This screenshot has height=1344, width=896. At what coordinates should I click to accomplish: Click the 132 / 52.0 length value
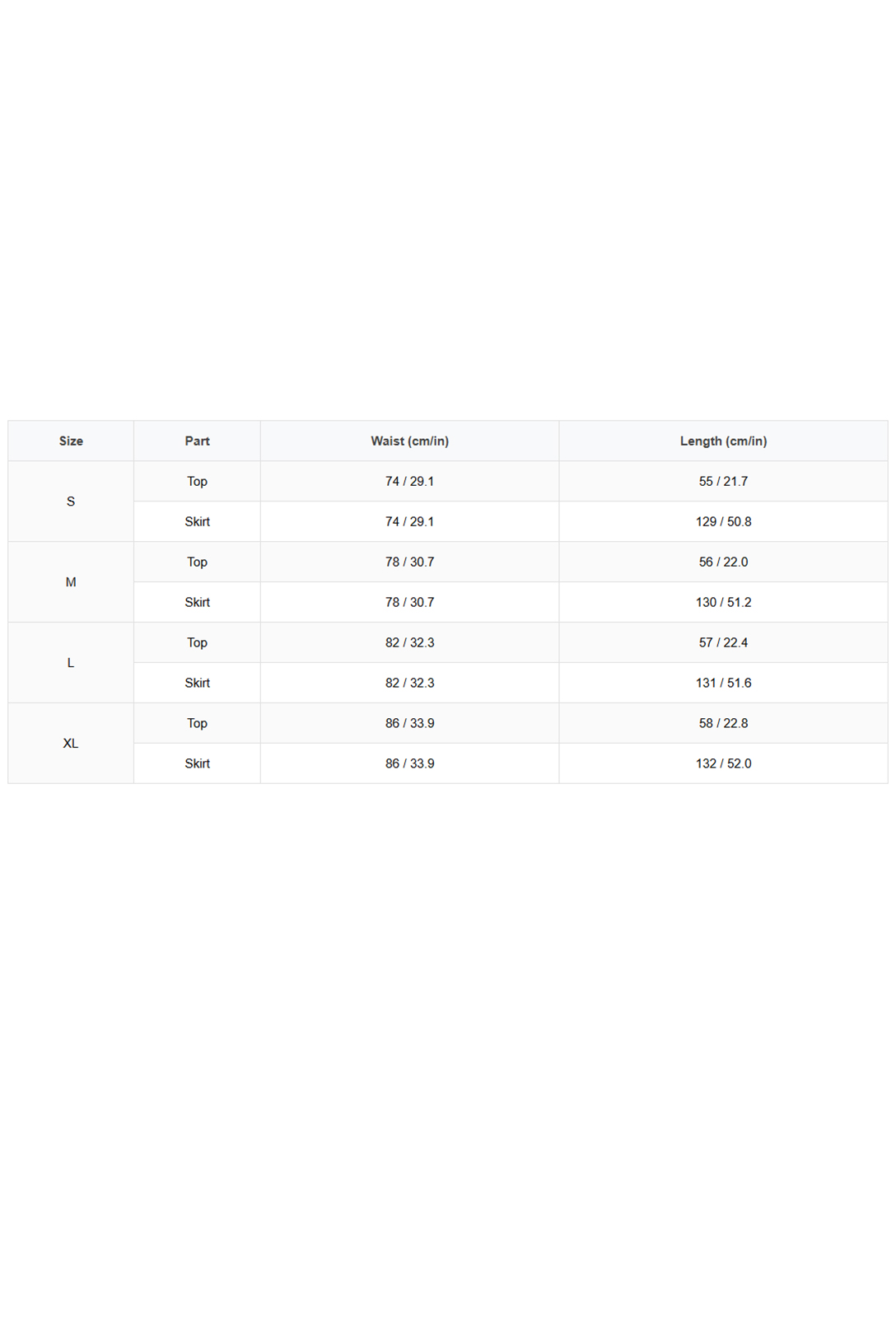[x=723, y=763]
